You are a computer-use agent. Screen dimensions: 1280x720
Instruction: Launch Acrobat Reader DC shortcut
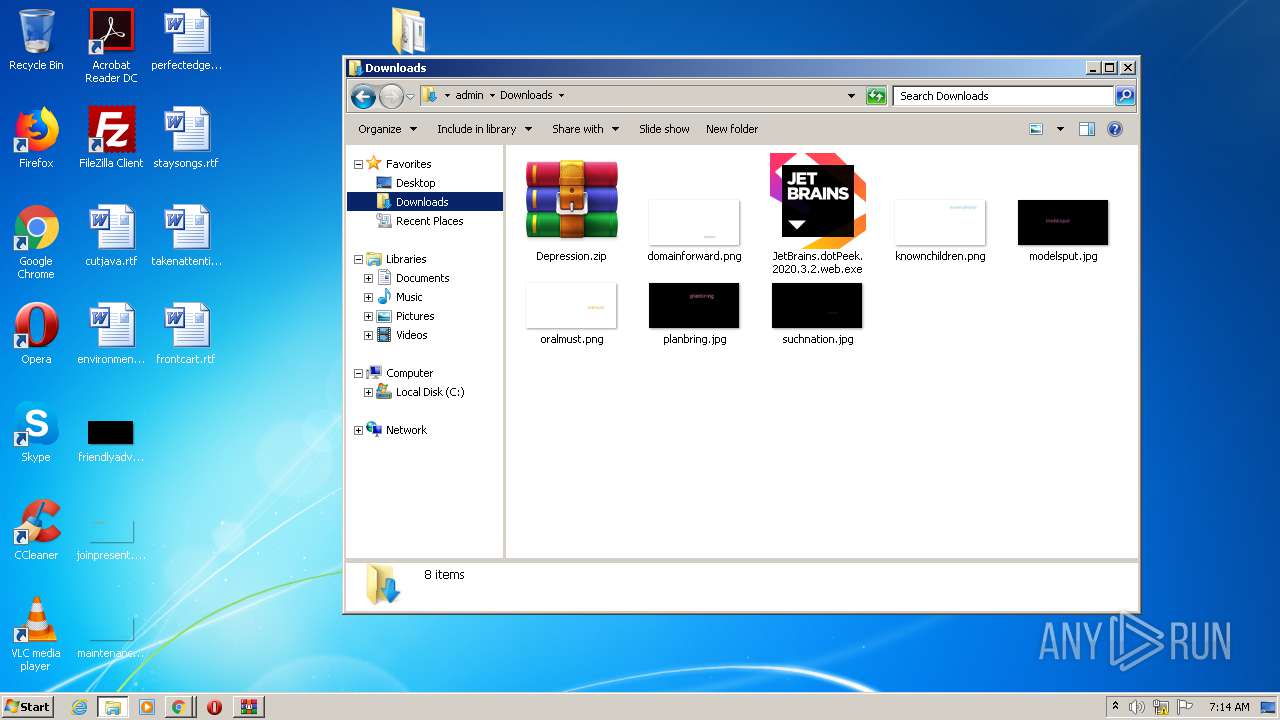(x=111, y=46)
